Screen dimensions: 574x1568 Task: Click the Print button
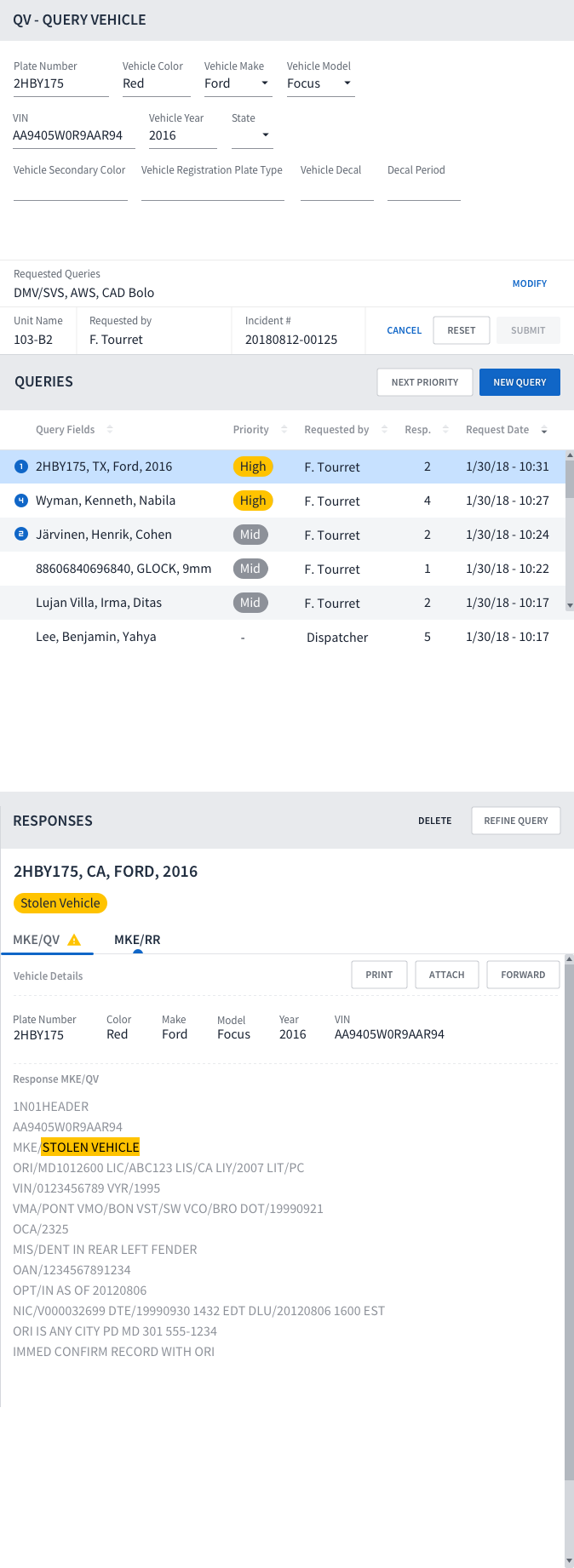(x=379, y=975)
